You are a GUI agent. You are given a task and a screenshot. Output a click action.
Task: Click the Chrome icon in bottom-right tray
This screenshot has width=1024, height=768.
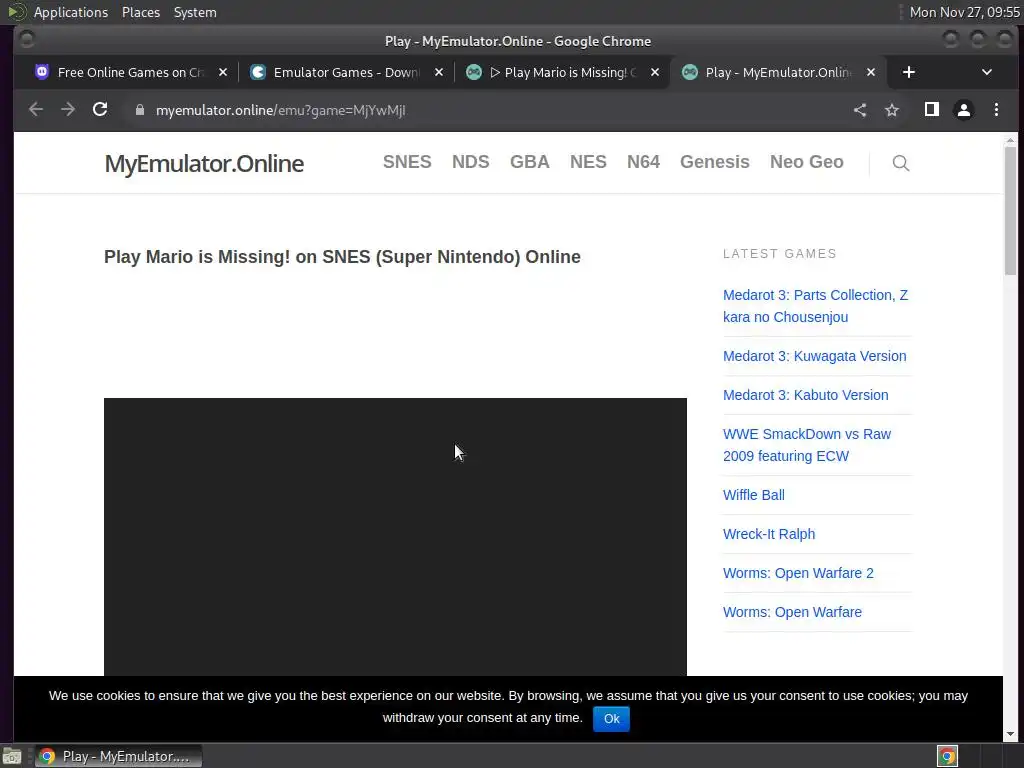[x=948, y=756]
